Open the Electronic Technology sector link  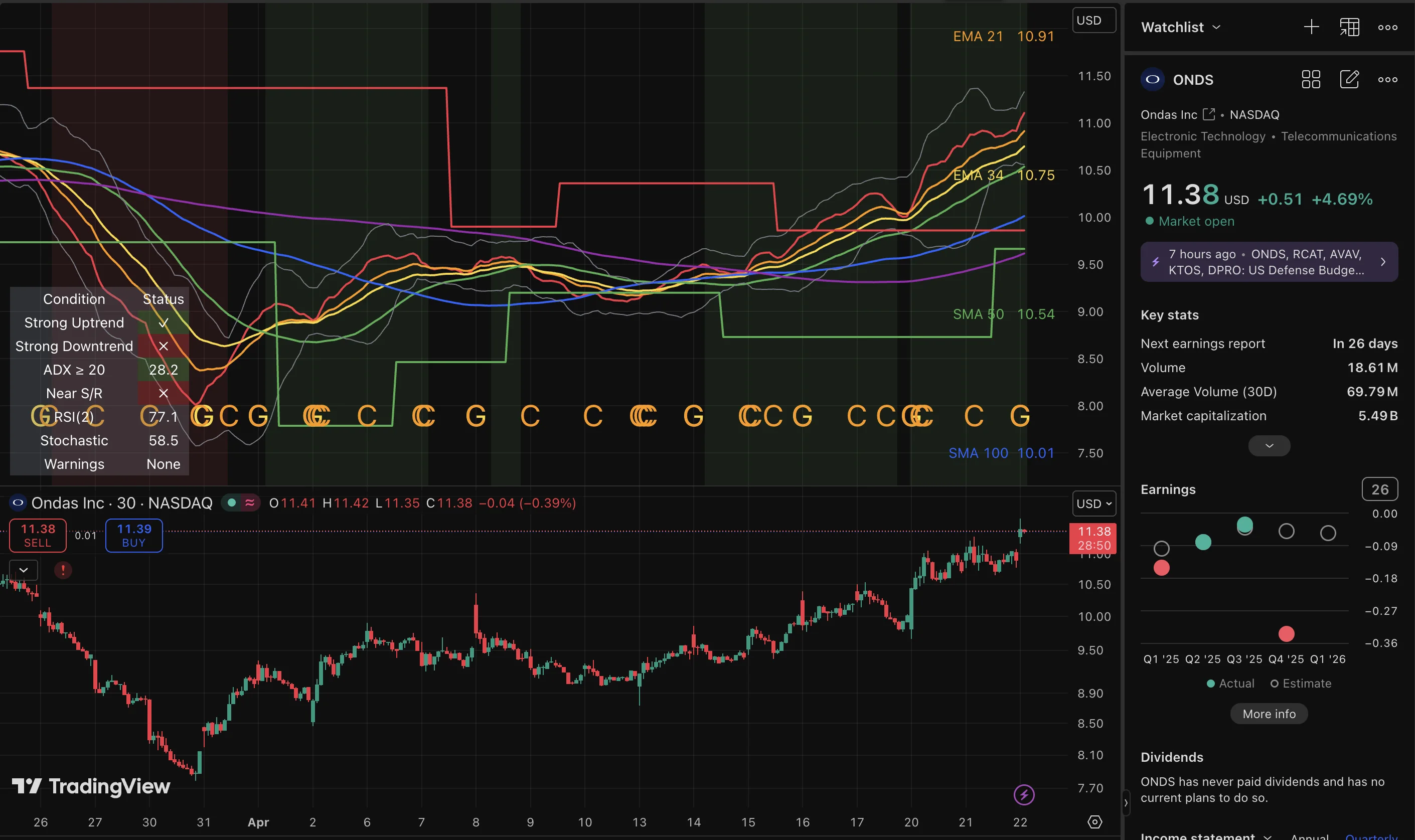click(x=1203, y=136)
